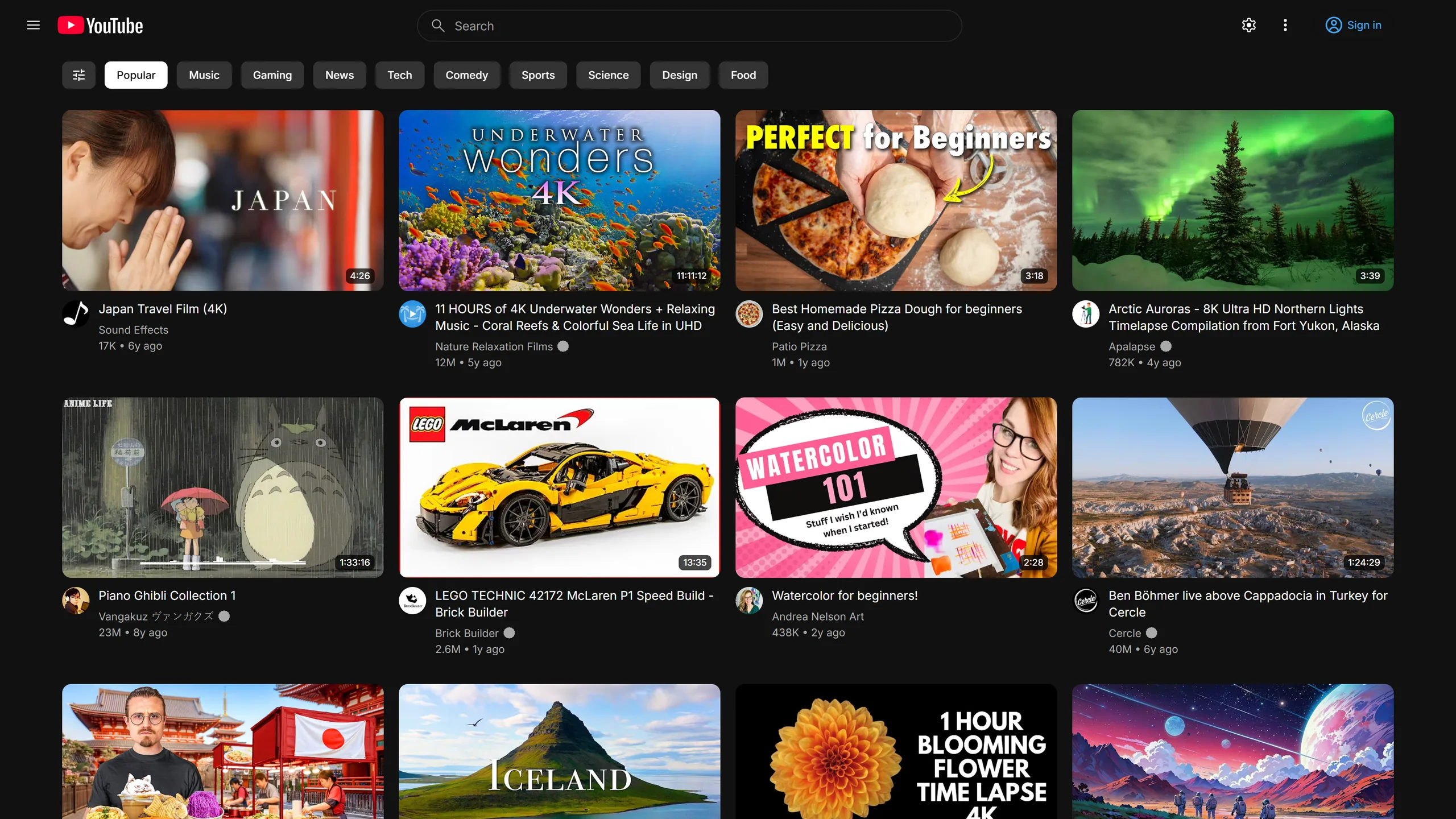Click the filter sliders icon chip
The image size is (1456, 819).
[x=78, y=75]
